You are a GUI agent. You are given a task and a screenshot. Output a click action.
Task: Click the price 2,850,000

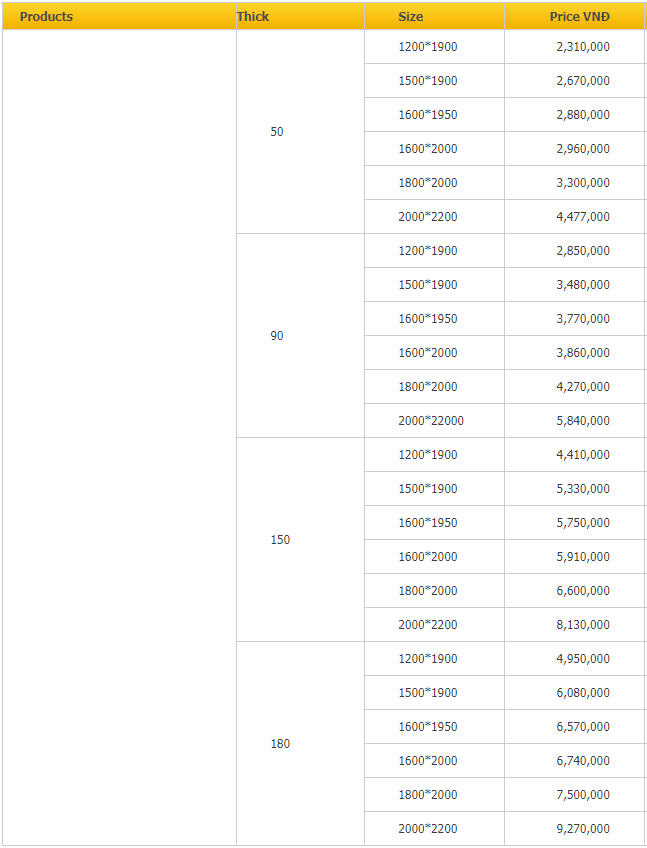point(583,251)
